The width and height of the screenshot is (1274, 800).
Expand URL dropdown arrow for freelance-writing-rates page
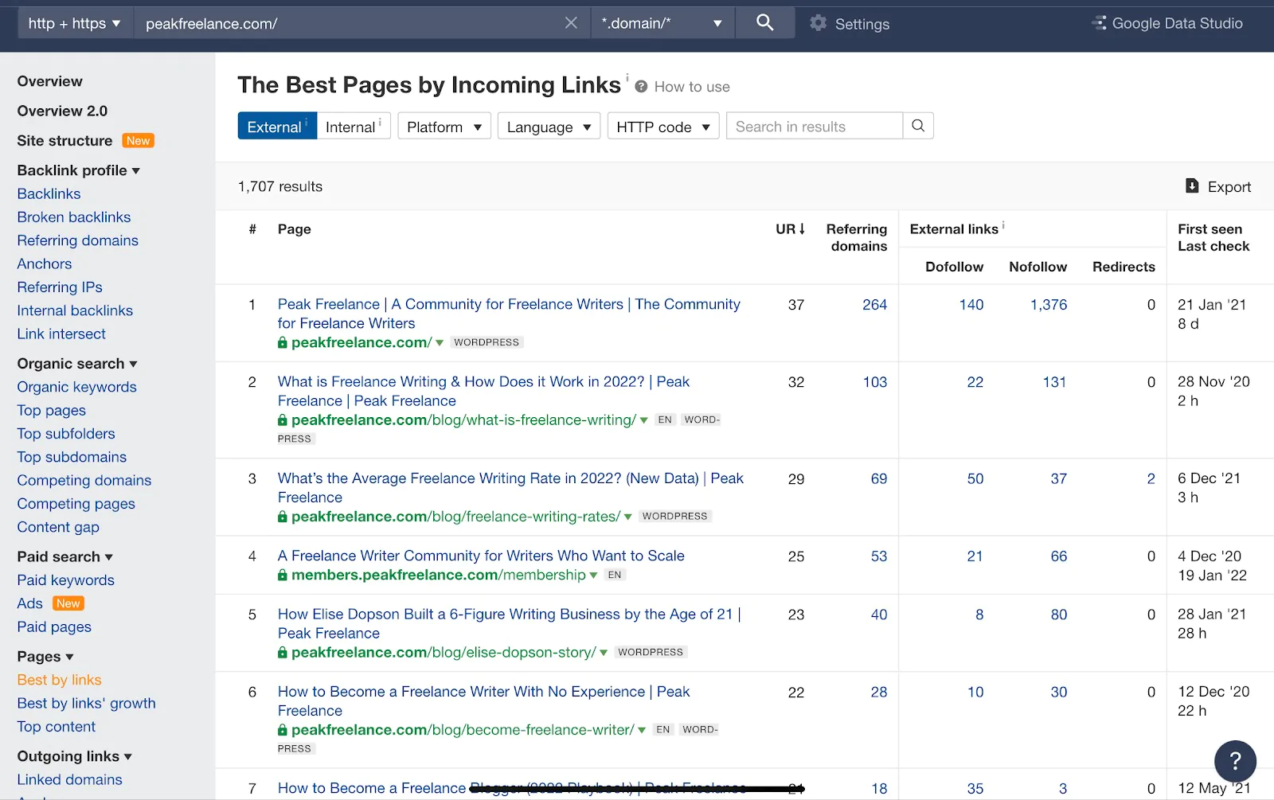628,517
